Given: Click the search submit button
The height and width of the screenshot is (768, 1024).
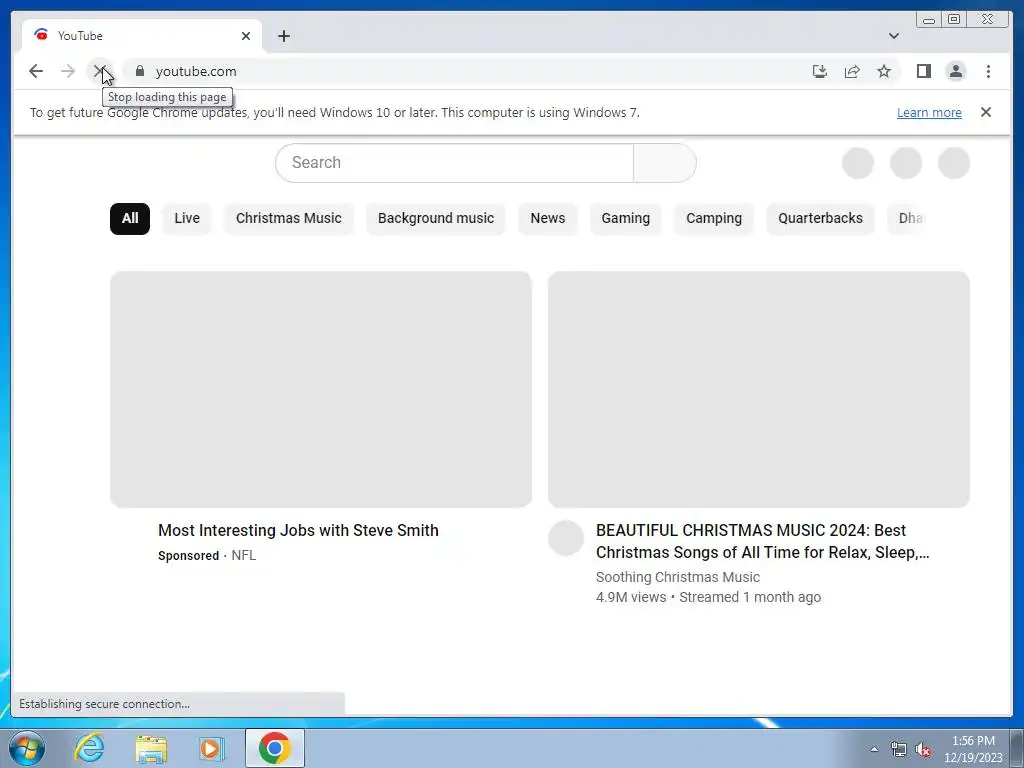Looking at the screenshot, I should tap(664, 163).
